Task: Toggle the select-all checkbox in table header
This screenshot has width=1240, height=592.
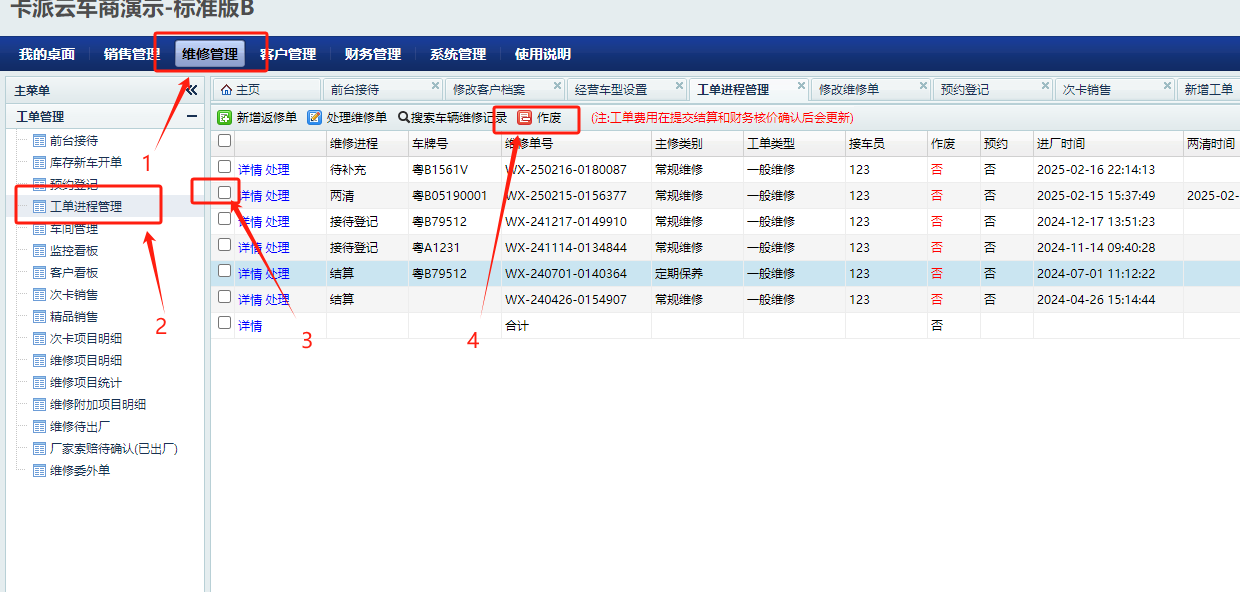Action: 225,142
